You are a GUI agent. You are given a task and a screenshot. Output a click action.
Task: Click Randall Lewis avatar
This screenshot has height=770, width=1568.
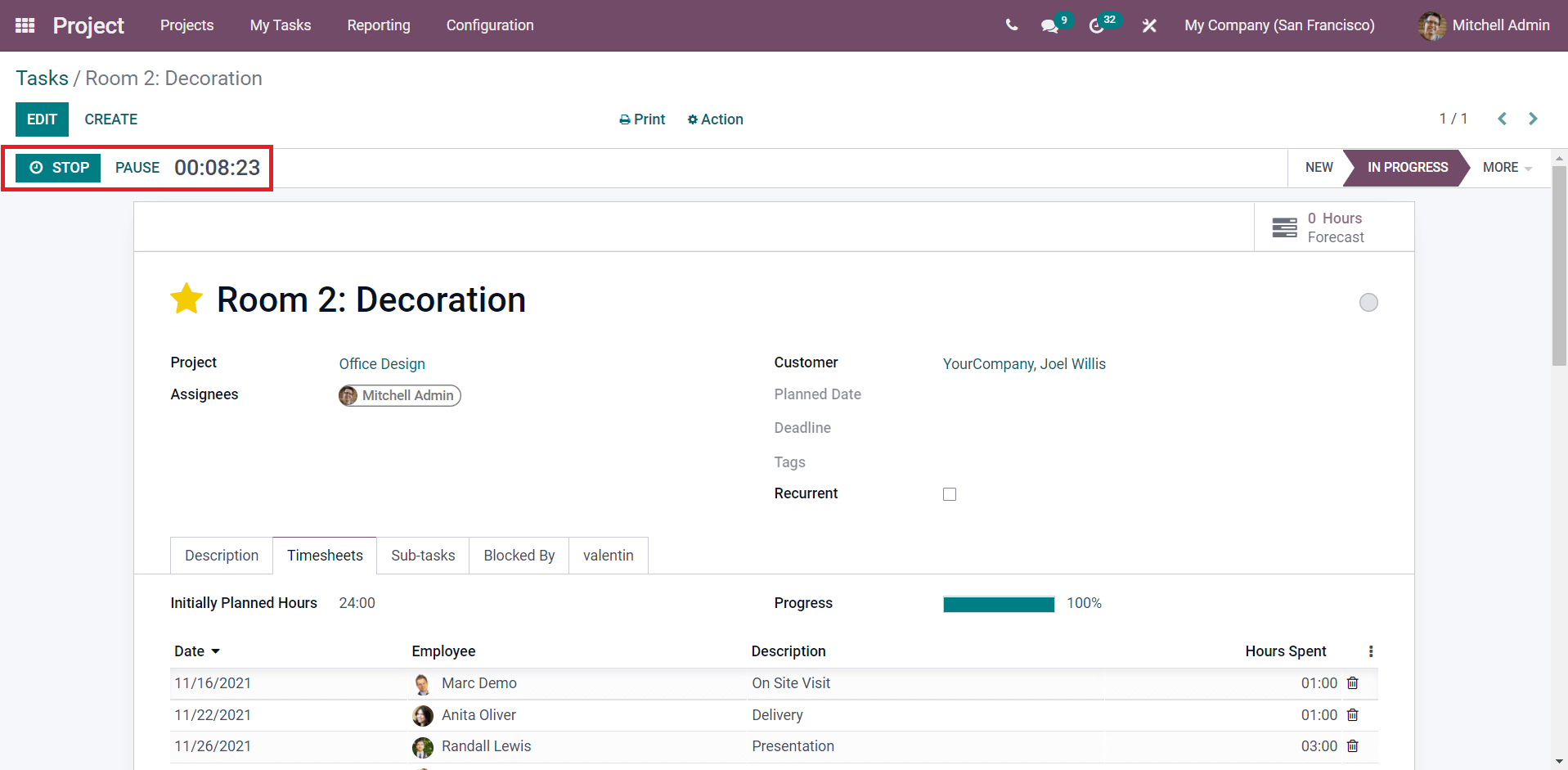[x=422, y=747]
